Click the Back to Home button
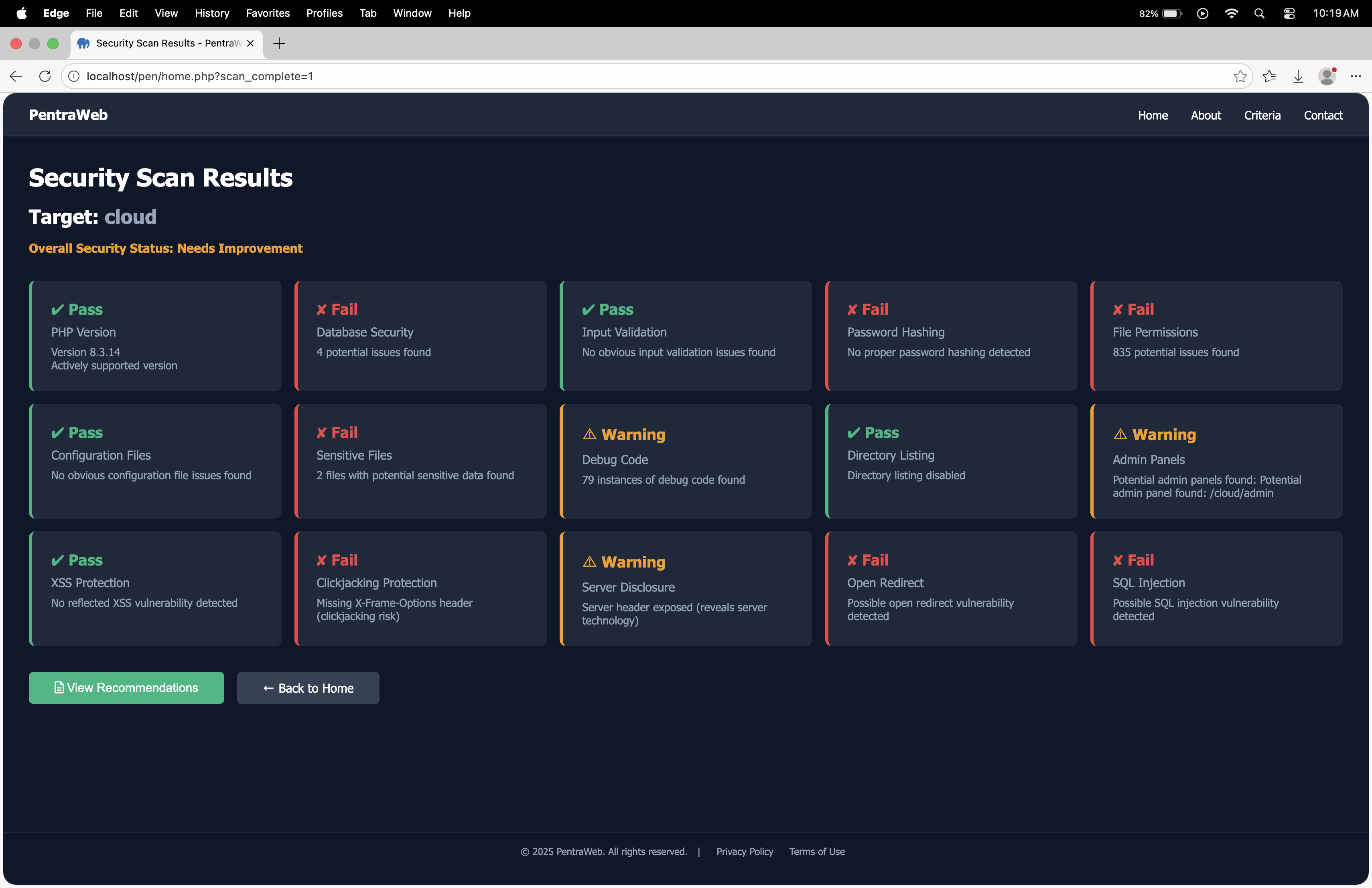 coord(308,688)
